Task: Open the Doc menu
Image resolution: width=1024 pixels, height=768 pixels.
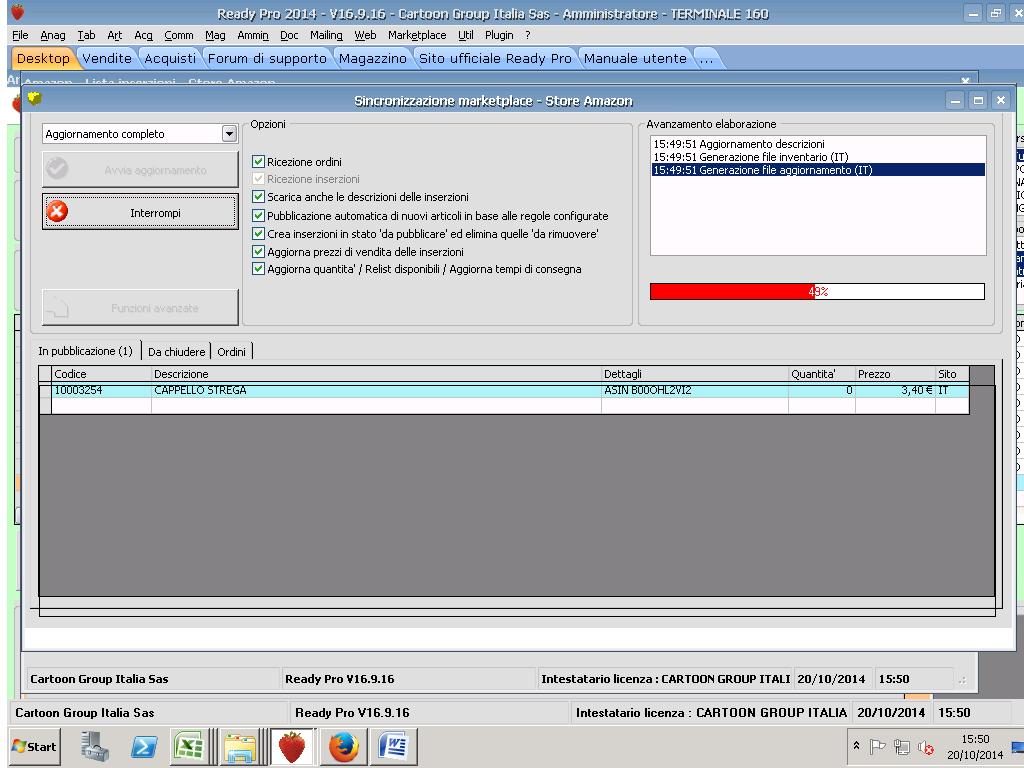Action: [x=289, y=35]
